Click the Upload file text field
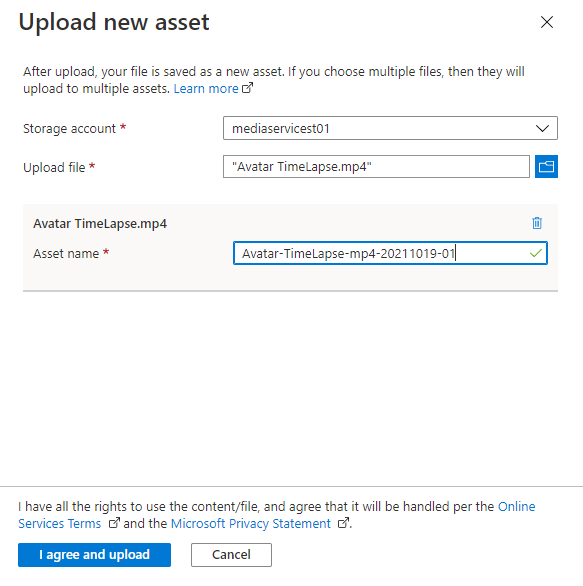This screenshot has width=583, height=586. [376, 167]
